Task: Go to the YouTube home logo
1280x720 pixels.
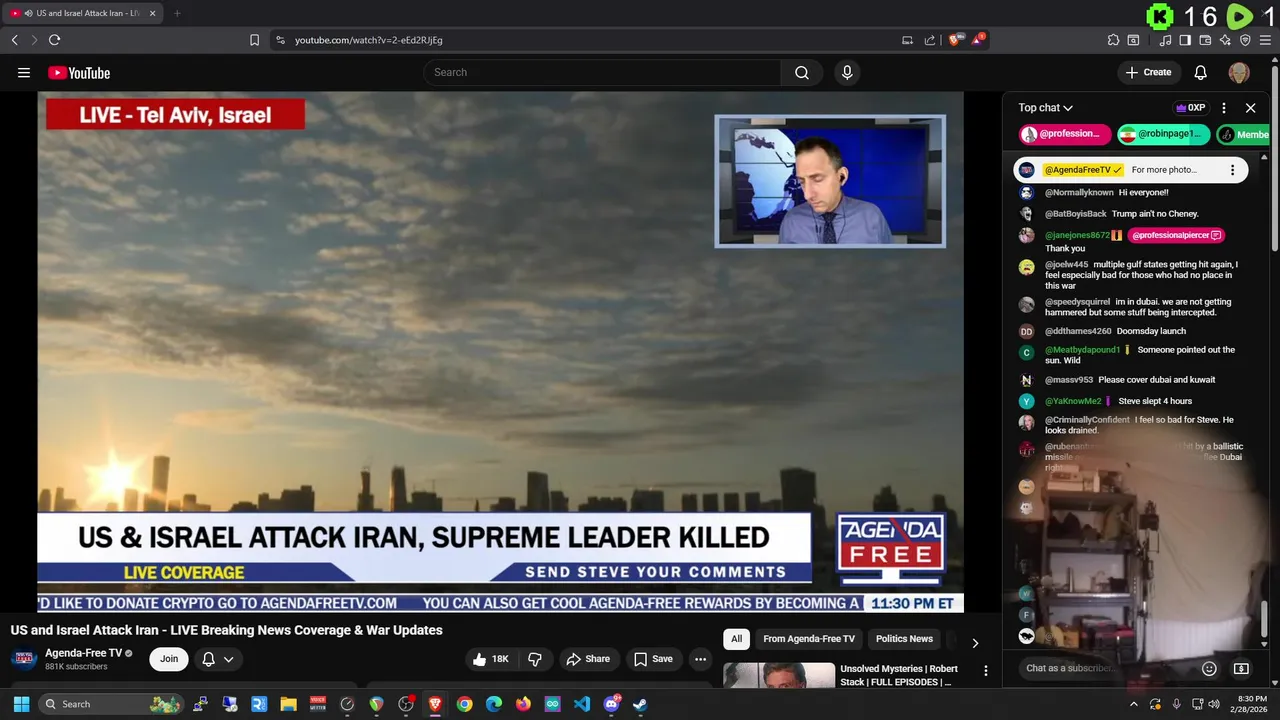Action: pyautogui.click(x=79, y=73)
